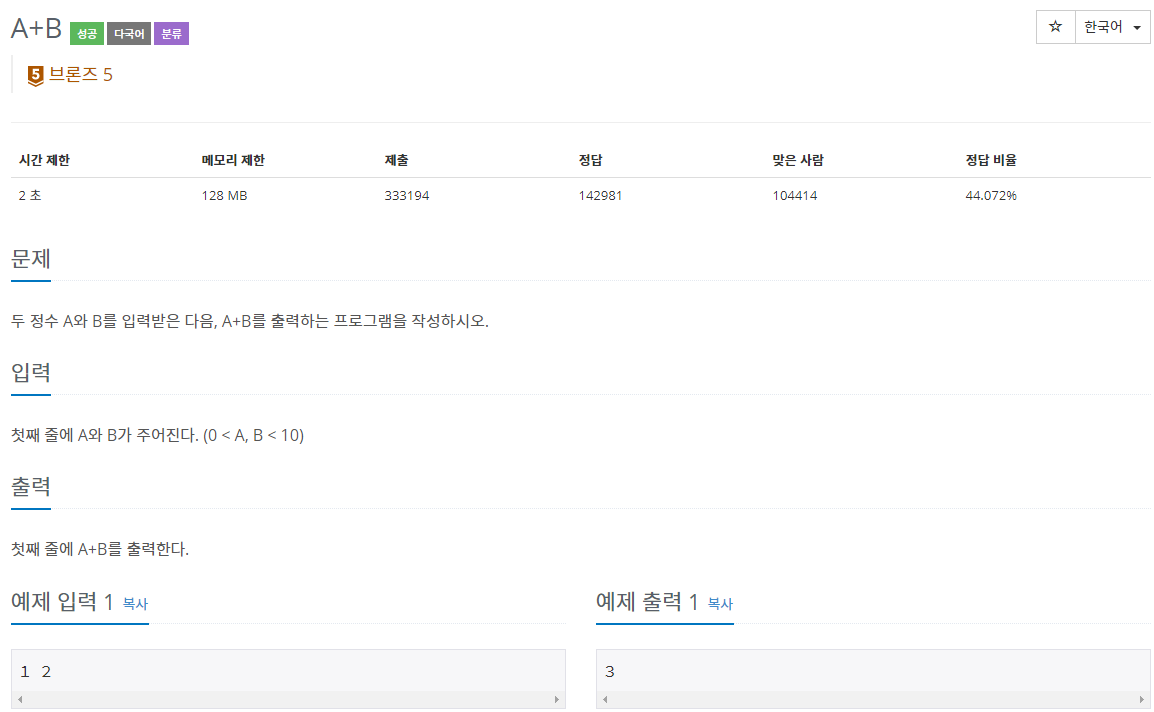
Task: Click the 44.072% acceptance ratio
Action: (991, 195)
